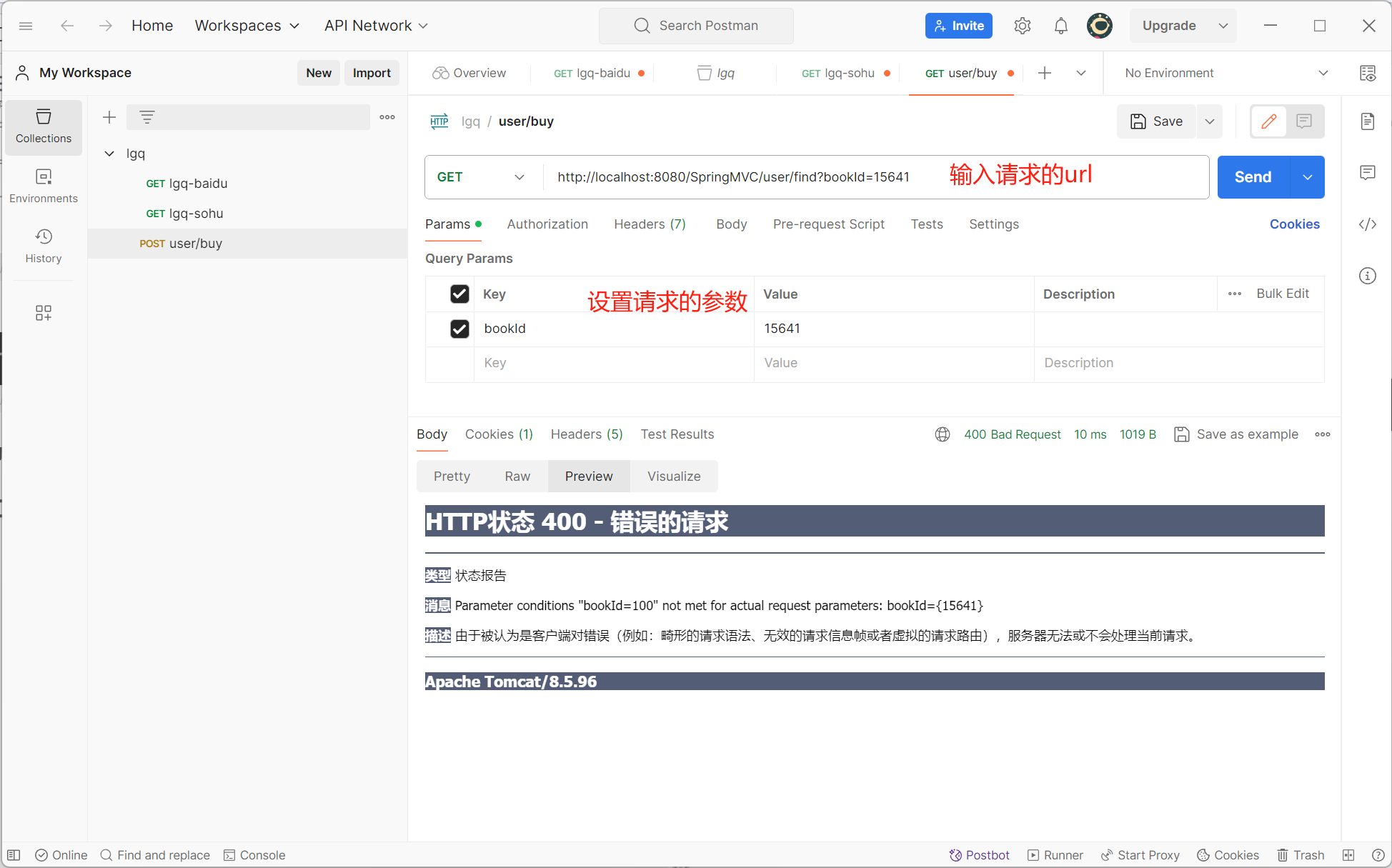Open the Cookies link

tap(1295, 224)
